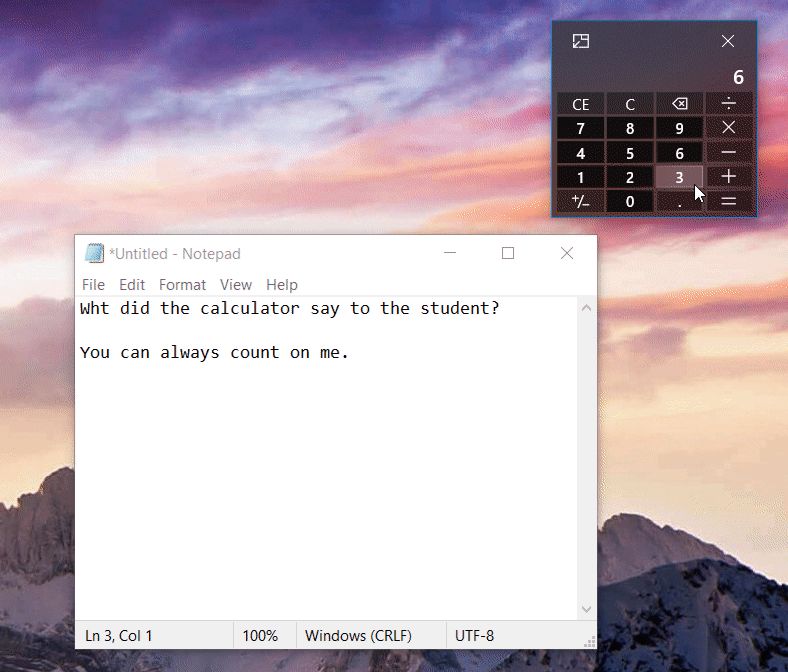The height and width of the screenshot is (672, 788).
Task: Open the Format menu
Action: point(182,285)
